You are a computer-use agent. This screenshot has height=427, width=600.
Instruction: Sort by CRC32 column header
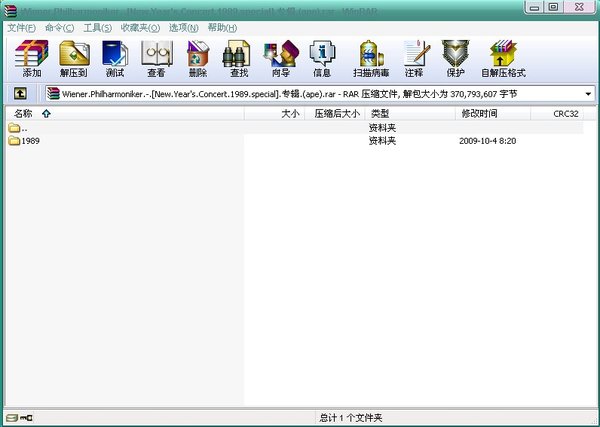pos(558,114)
